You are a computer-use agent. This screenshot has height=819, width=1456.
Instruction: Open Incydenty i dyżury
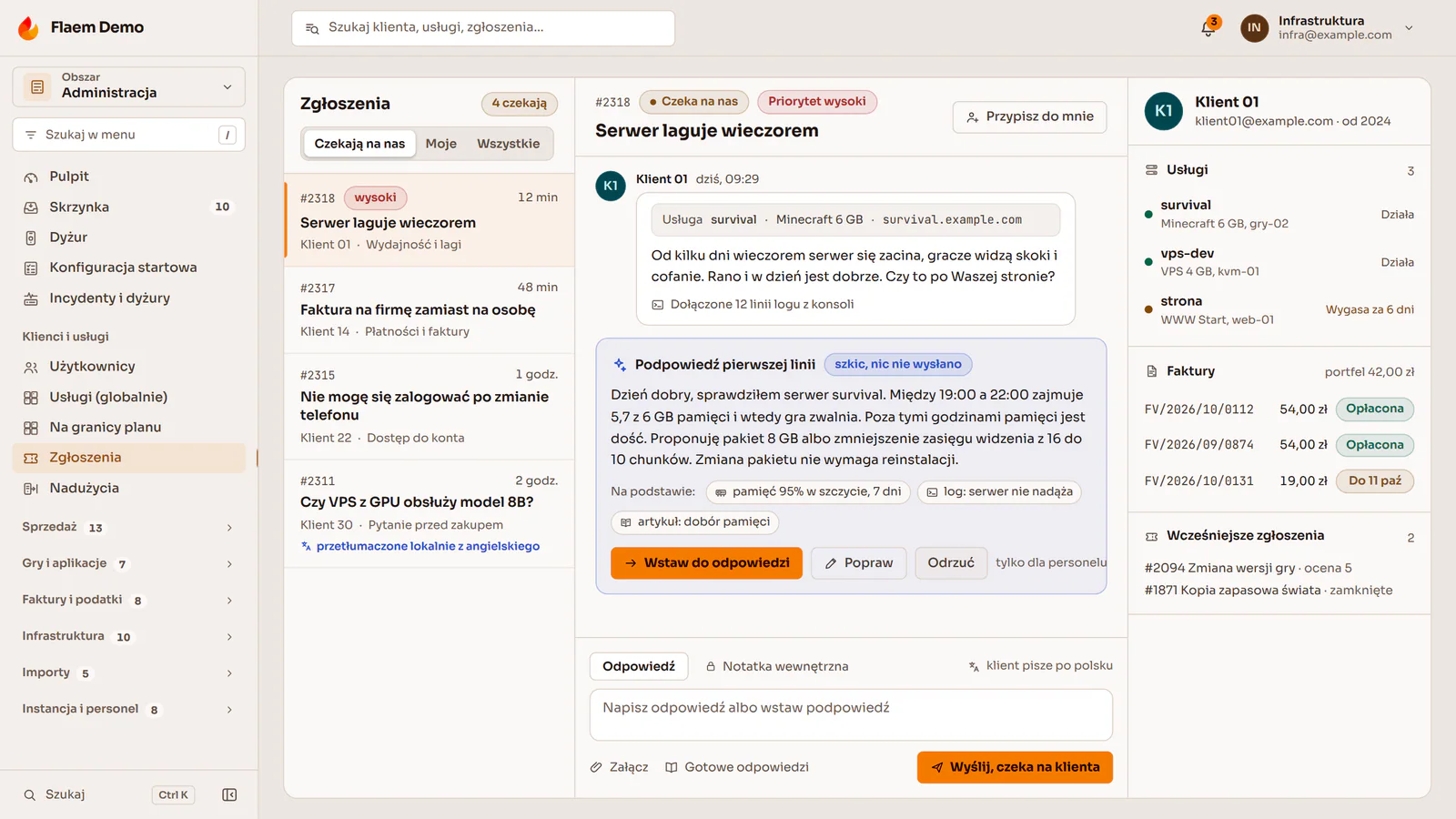tap(129, 298)
